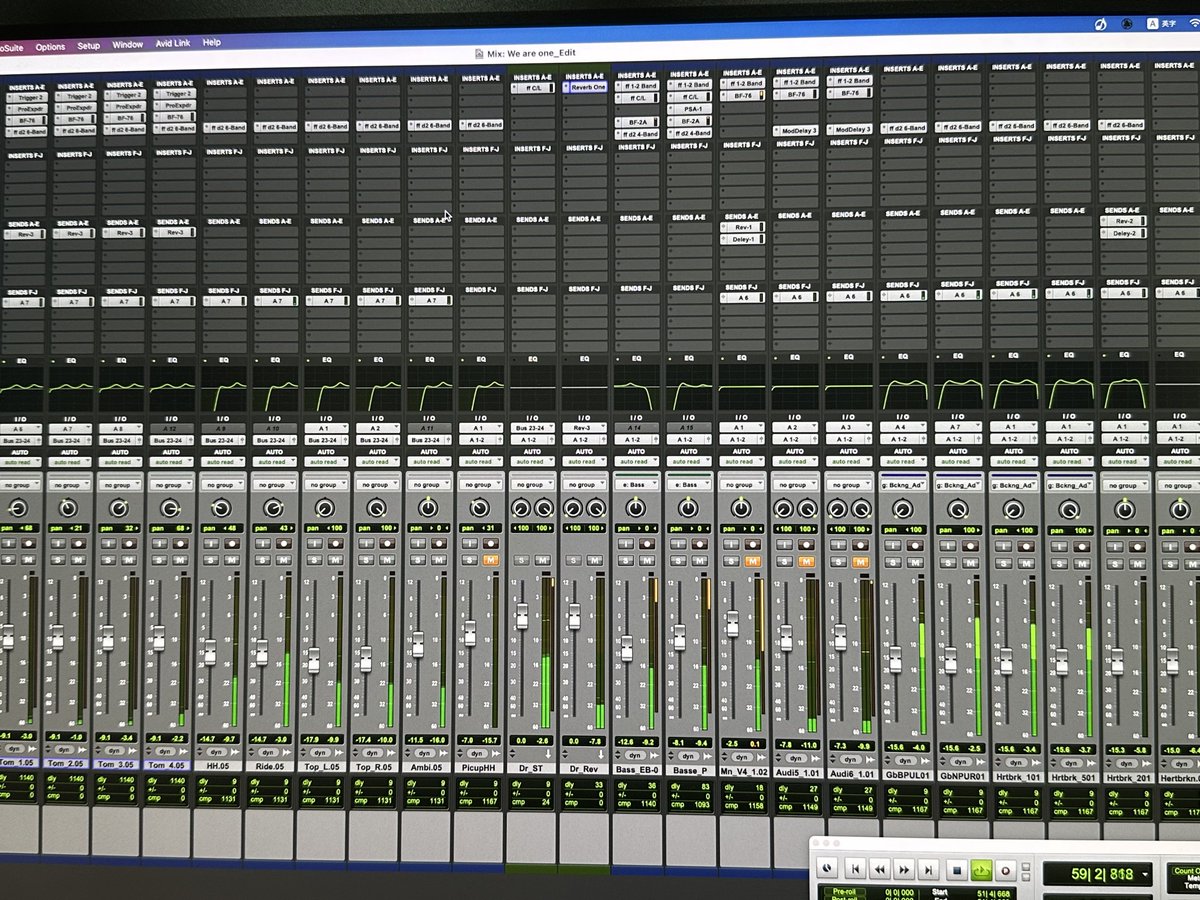
Task: Open the Reverb One insert on Dr_Rev
Action: [585, 87]
